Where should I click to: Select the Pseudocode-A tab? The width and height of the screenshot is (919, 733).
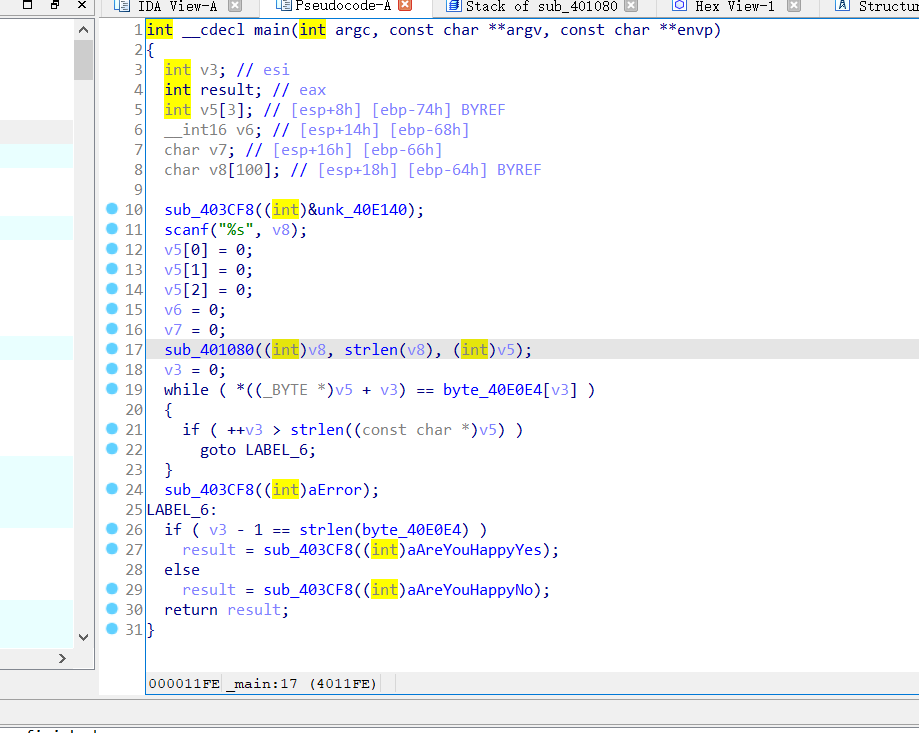342,6
